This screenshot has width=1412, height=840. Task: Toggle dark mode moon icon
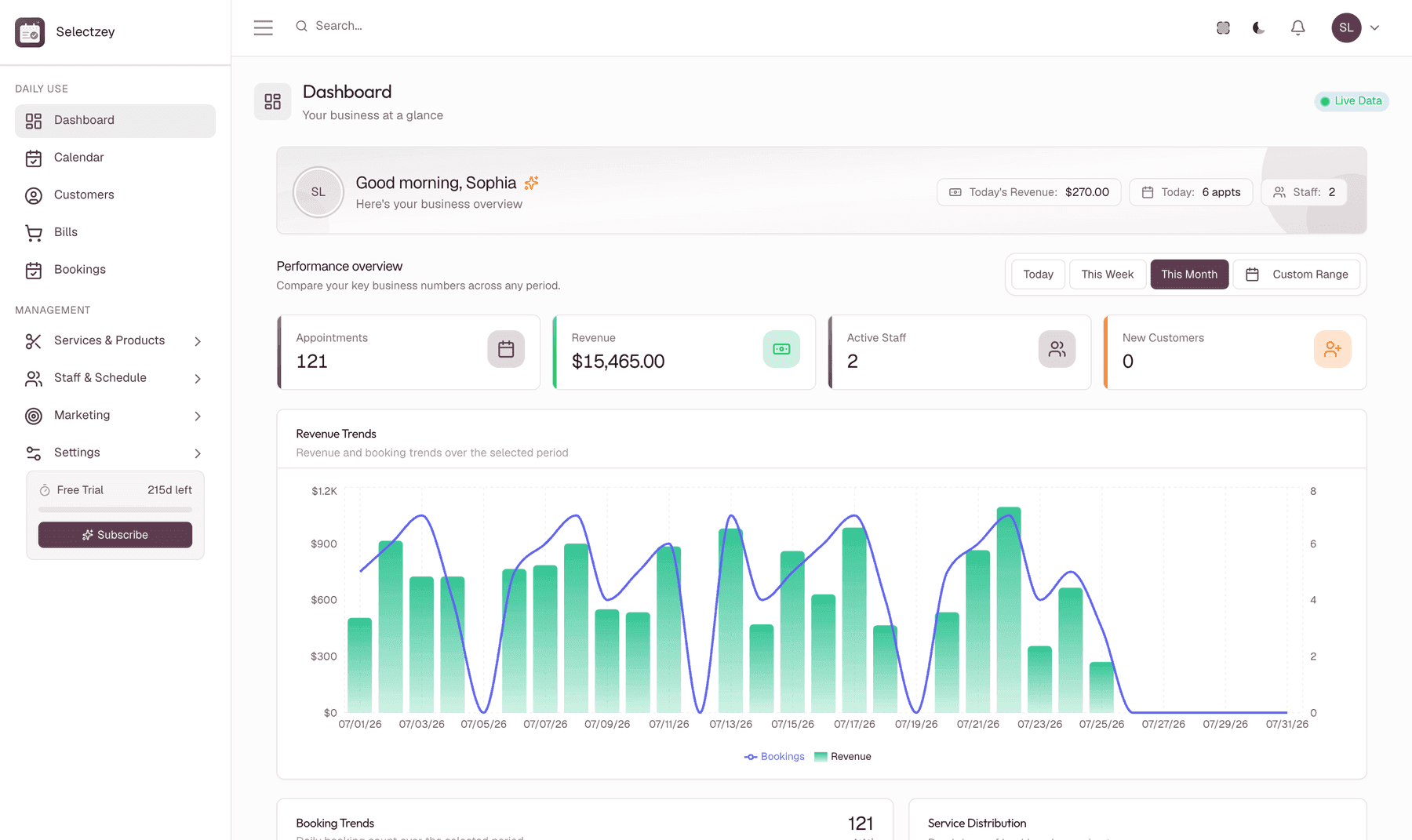pos(1259,27)
